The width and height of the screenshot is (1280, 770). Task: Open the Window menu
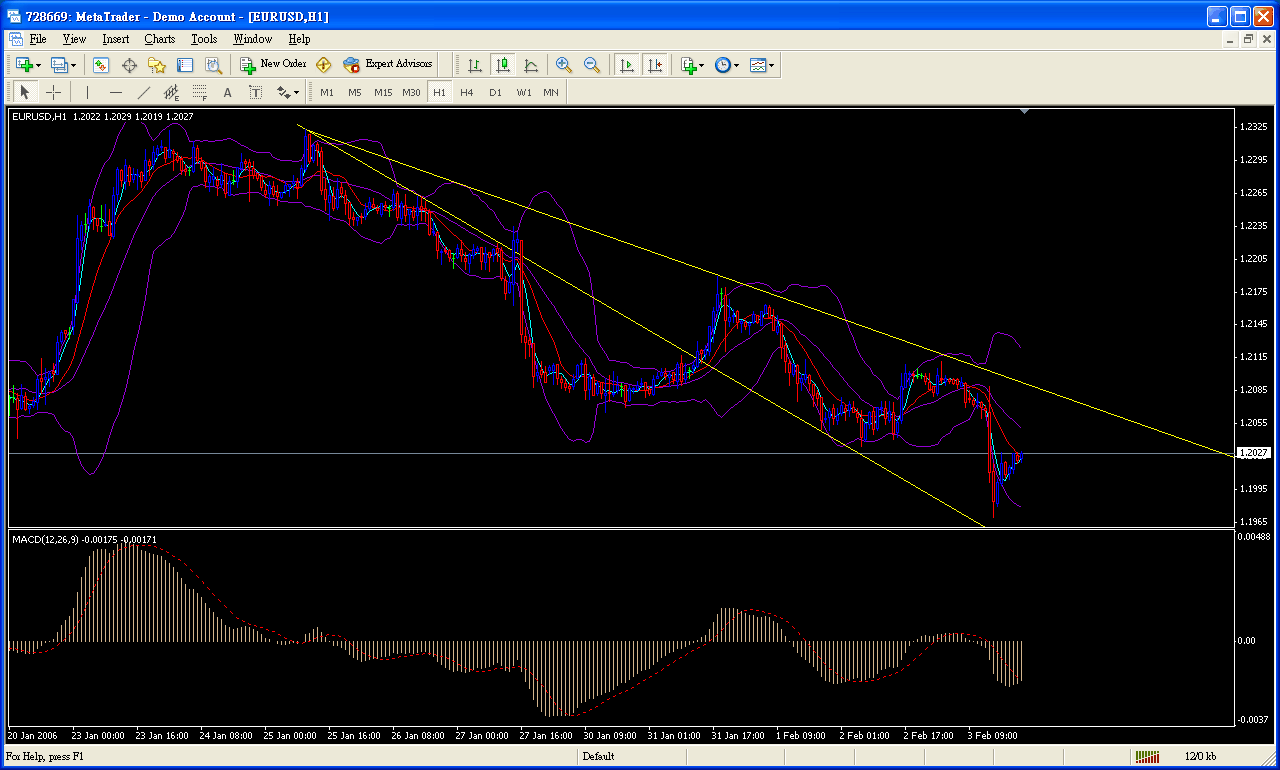252,39
